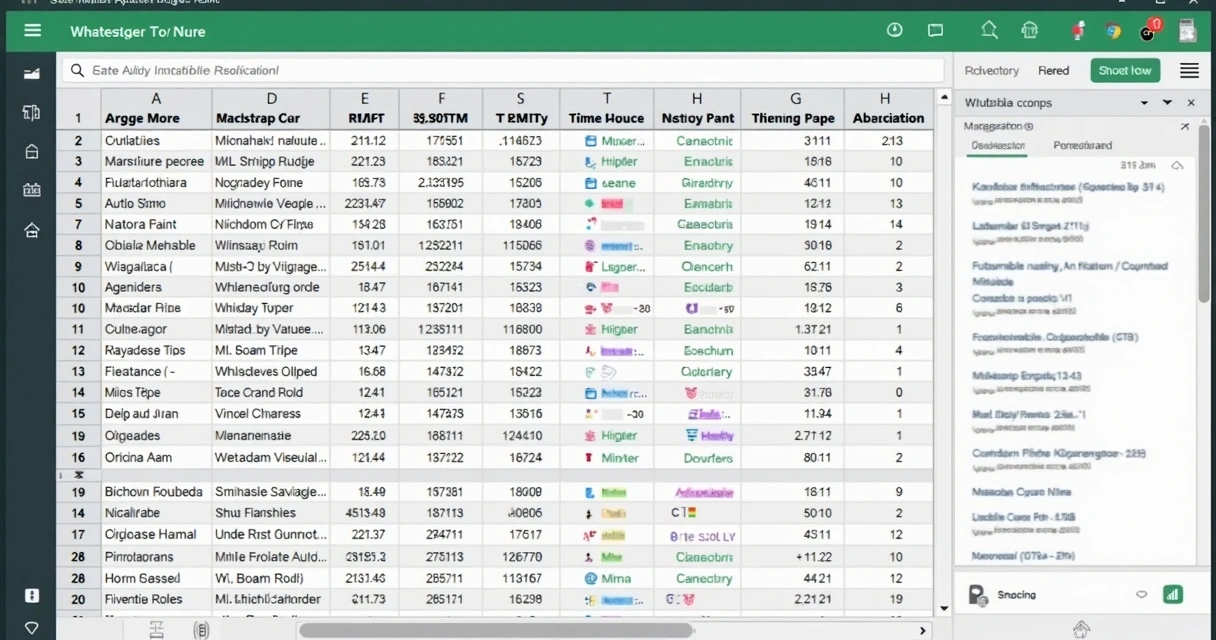Switch to the Rered tab
The height and width of the screenshot is (640, 1216).
pyautogui.click(x=1053, y=70)
